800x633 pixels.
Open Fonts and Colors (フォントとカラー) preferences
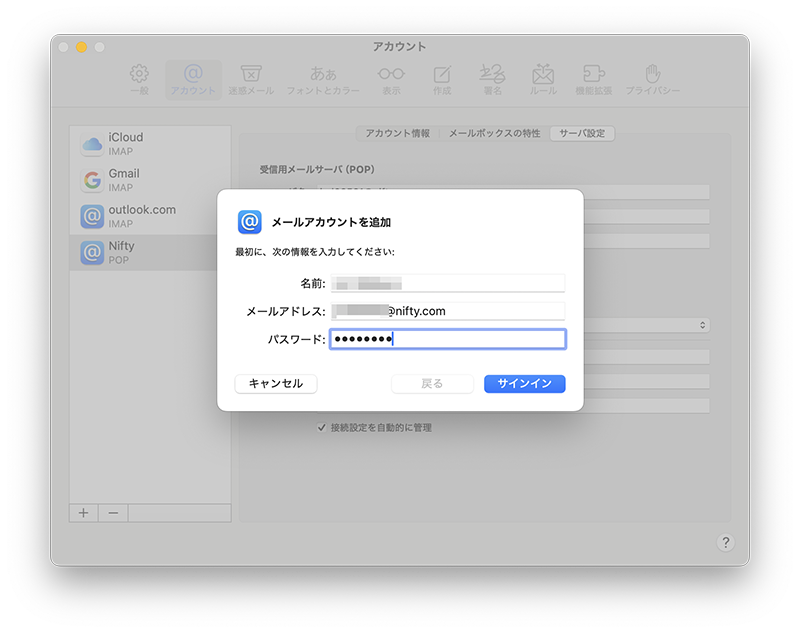[323, 79]
